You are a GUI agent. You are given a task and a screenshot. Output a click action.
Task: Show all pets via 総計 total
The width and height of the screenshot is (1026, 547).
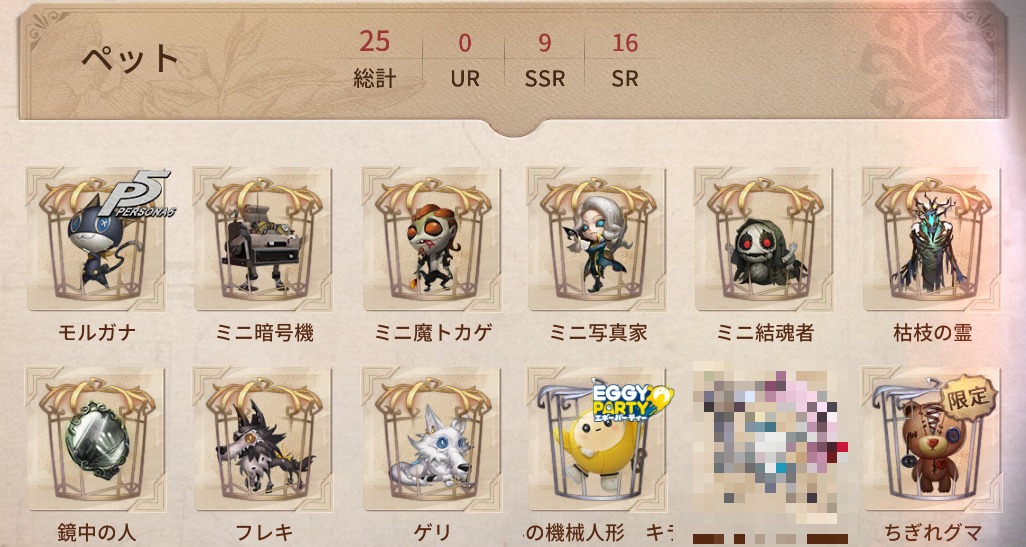374,61
